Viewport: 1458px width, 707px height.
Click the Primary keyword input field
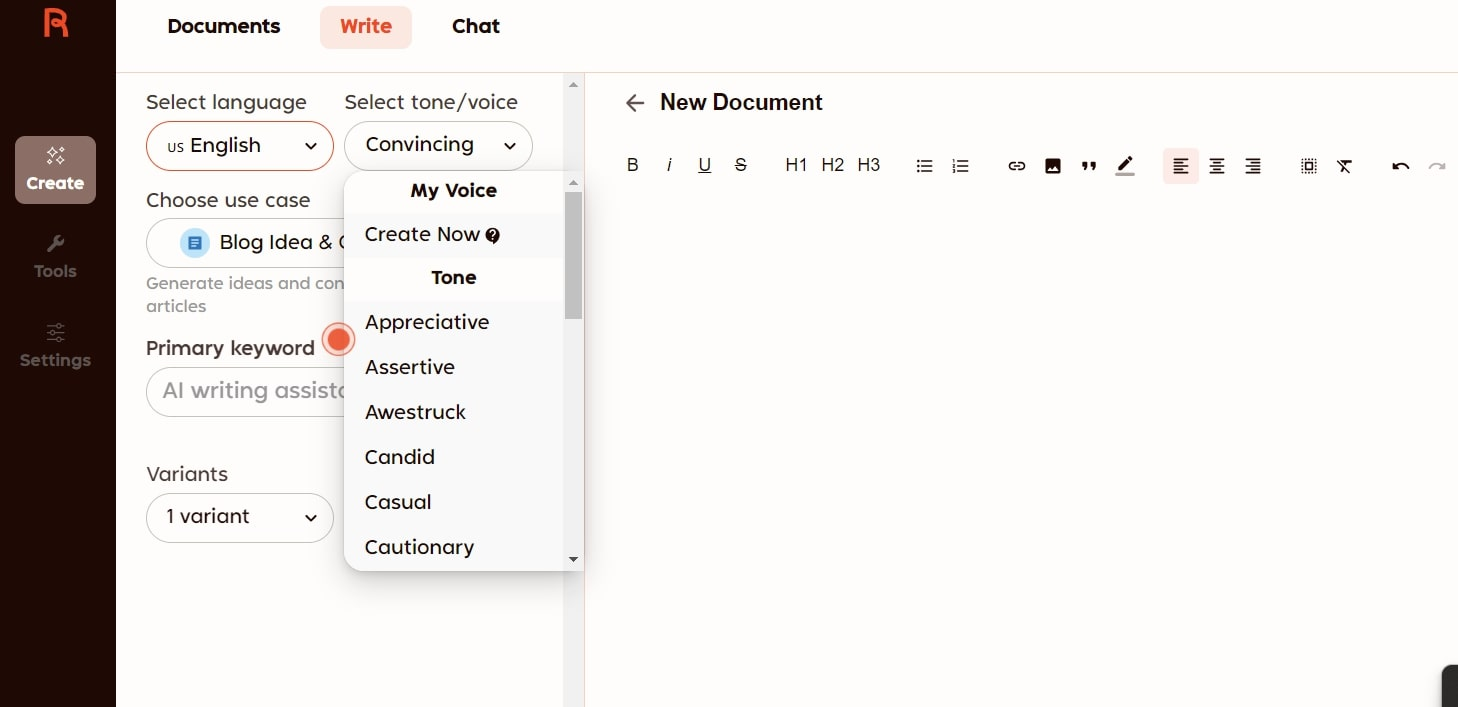(x=246, y=391)
